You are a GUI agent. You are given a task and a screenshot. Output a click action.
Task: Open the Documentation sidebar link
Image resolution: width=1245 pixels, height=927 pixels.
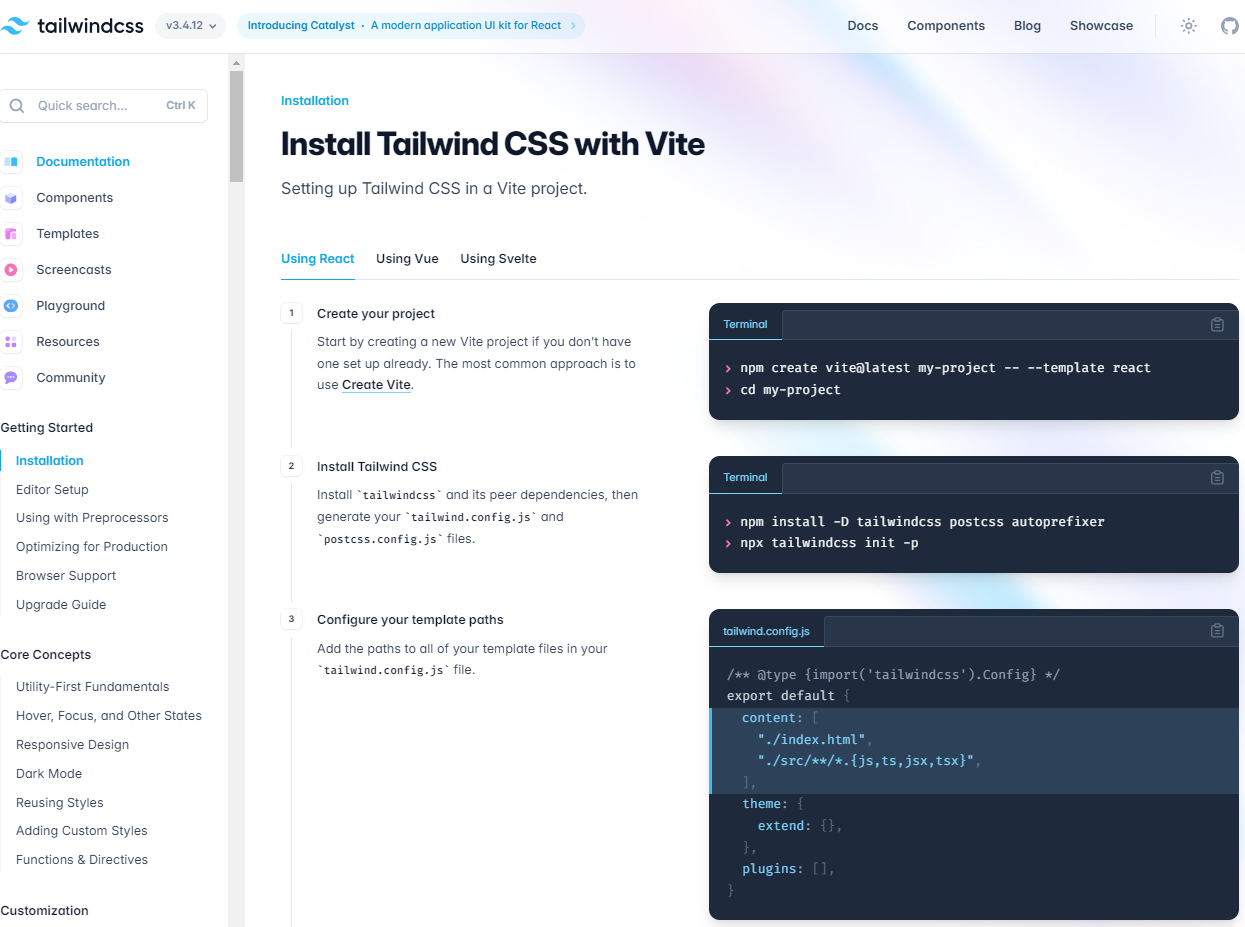point(83,162)
